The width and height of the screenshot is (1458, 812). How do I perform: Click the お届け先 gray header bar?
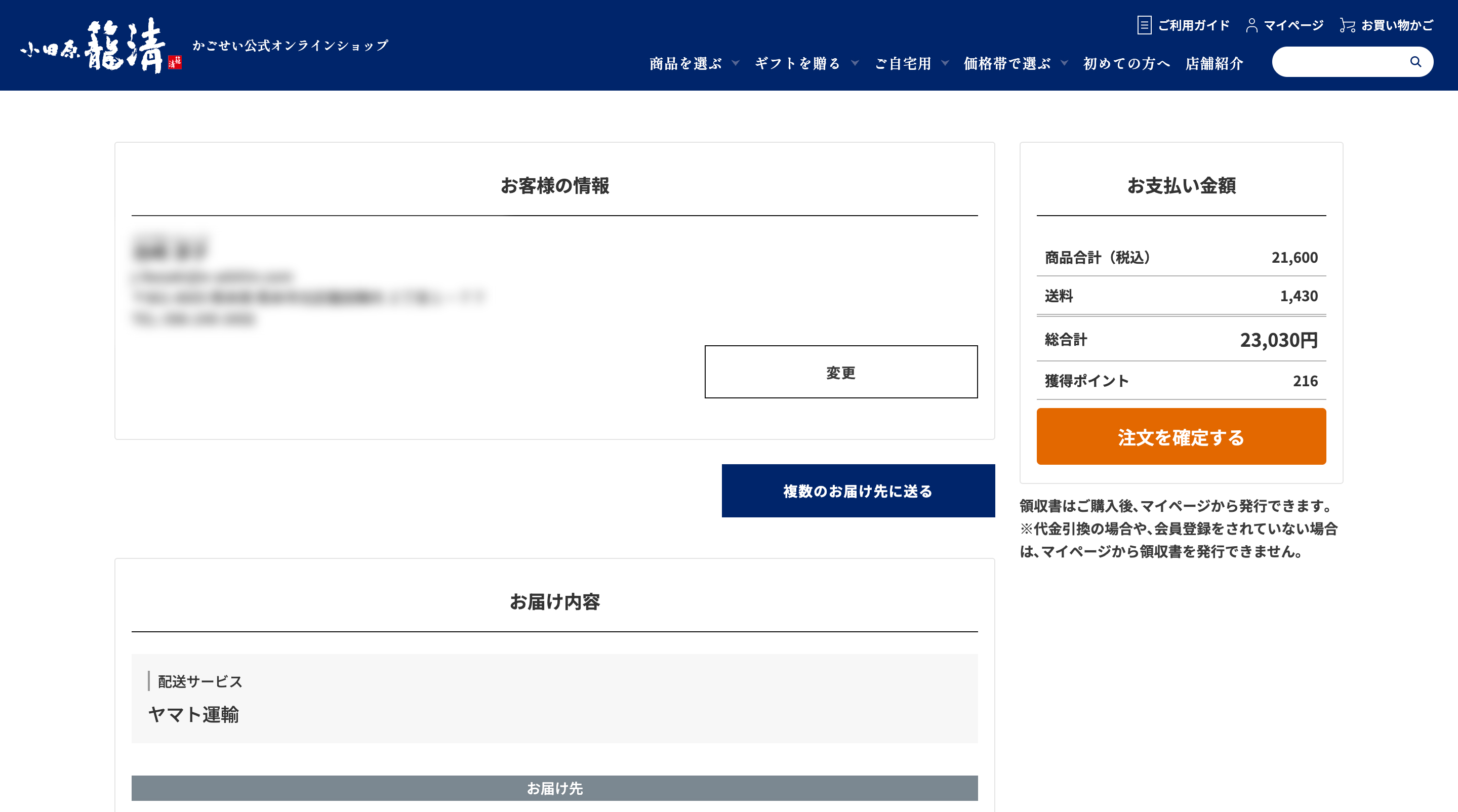tap(555, 788)
